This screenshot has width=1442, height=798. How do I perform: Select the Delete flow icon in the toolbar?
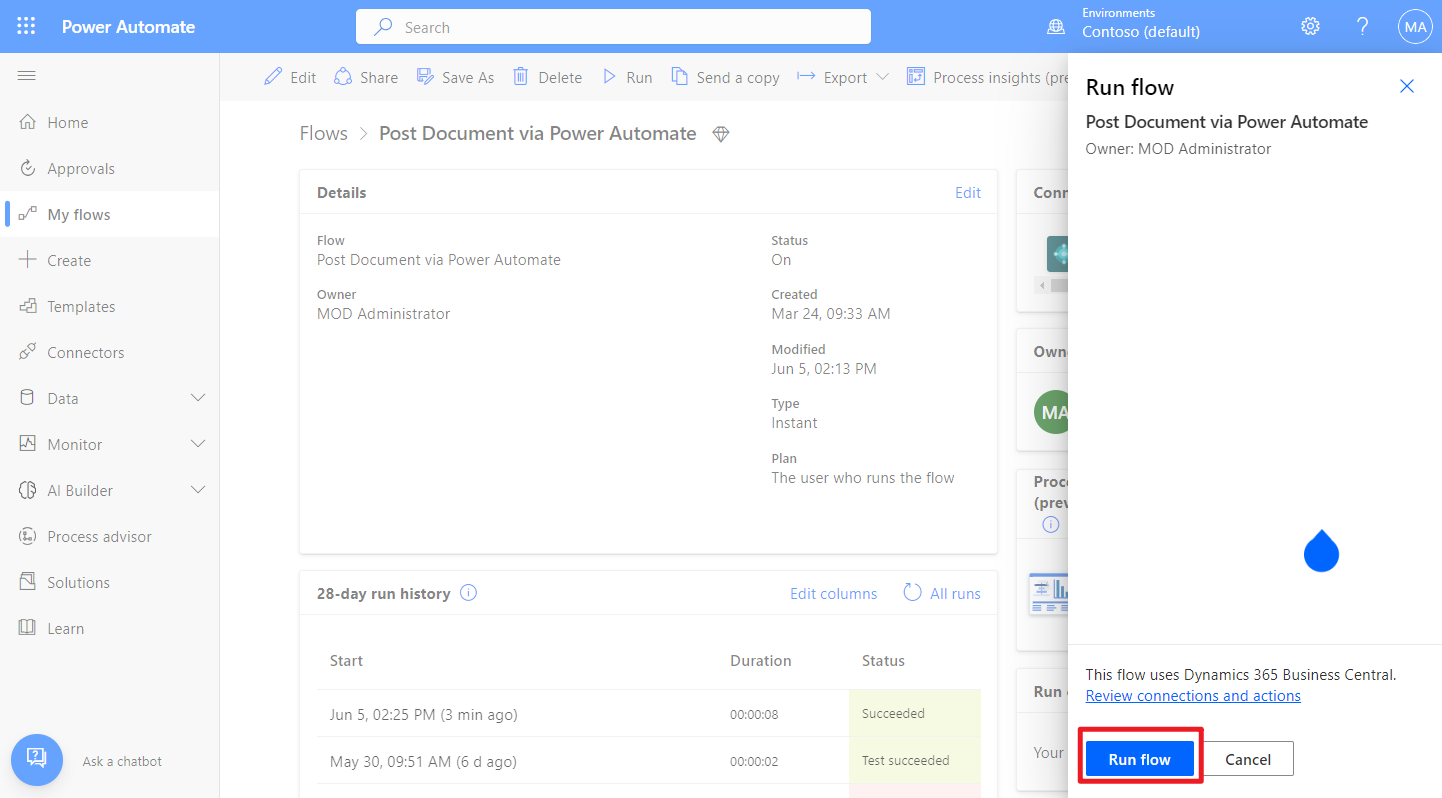click(x=519, y=76)
